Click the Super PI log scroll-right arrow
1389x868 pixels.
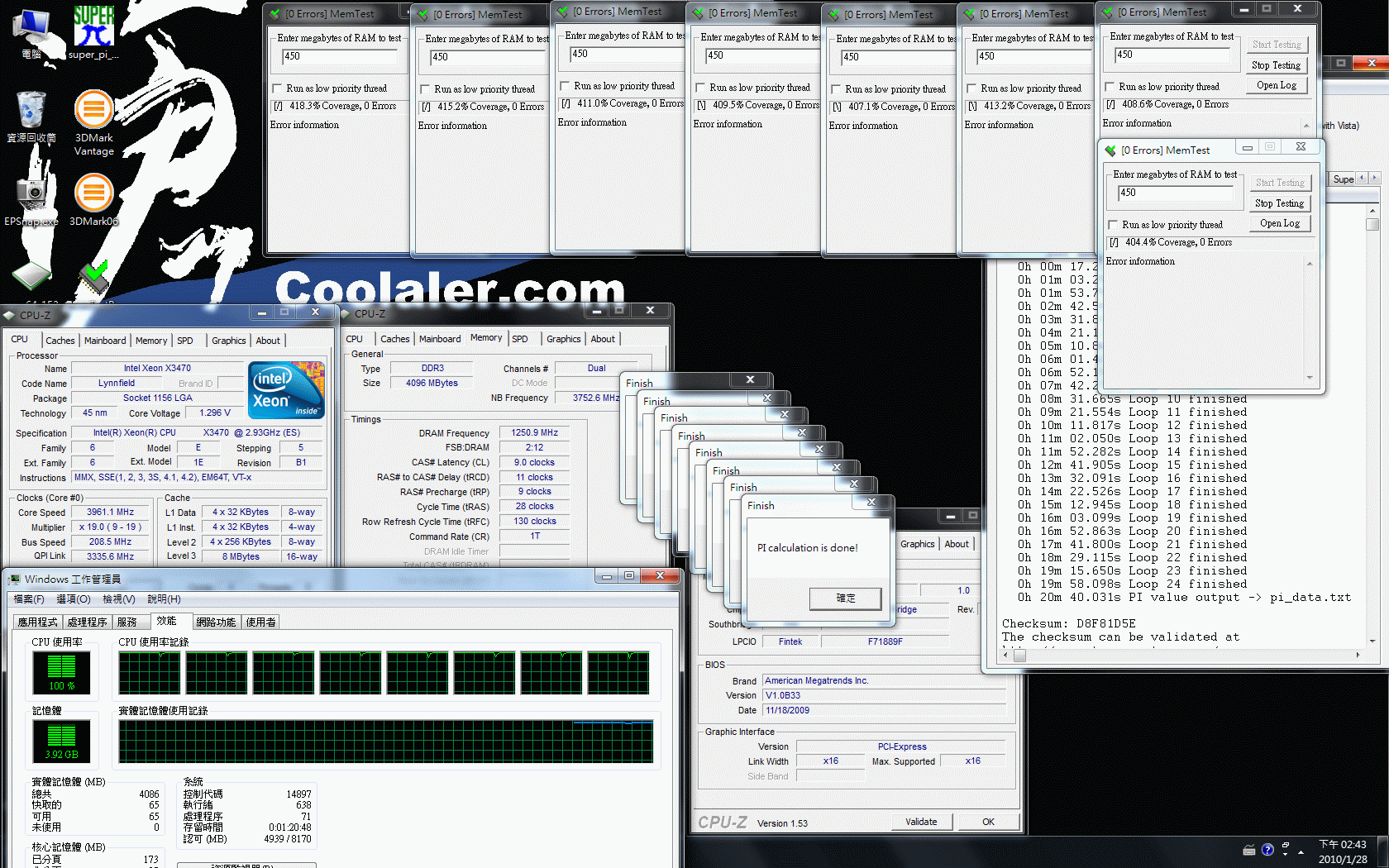pyautogui.click(x=1358, y=655)
